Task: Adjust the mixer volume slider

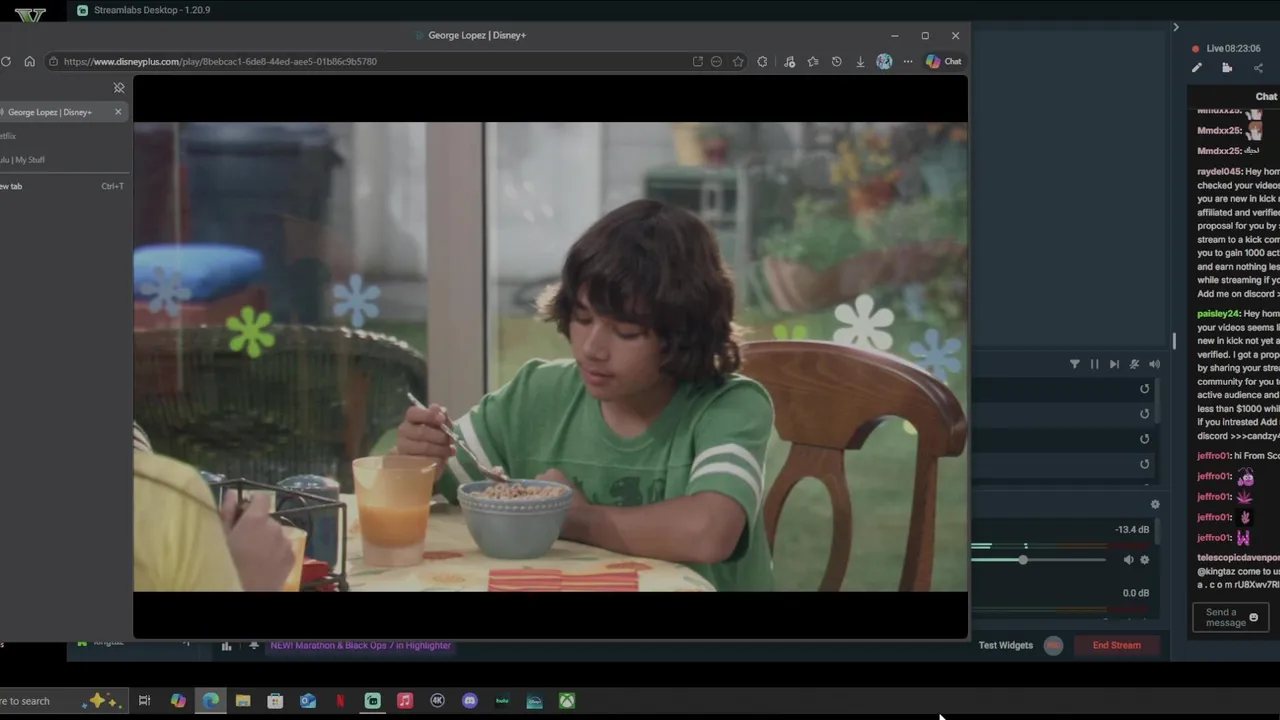Action: [x=1023, y=560]
